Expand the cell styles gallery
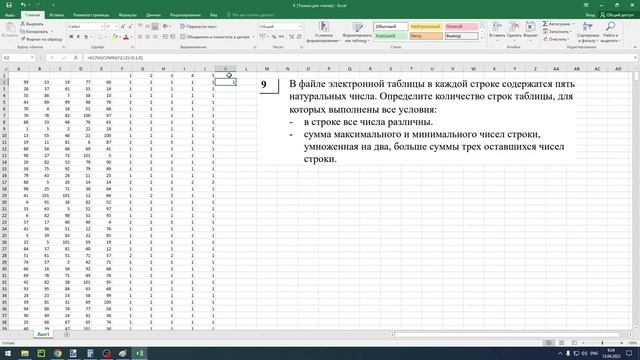Image resolution: width=640 pixels, height=360 pixels. tap(482, 38)
